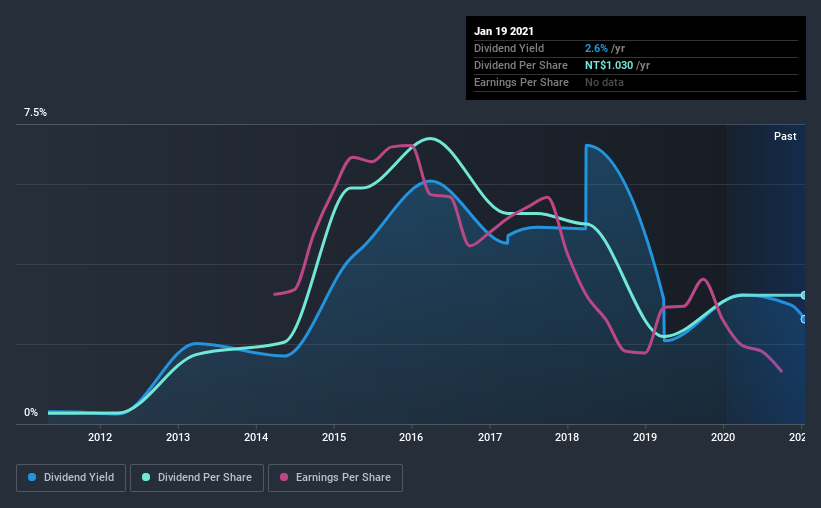The image size is (821, 508).
Task: Click the 2013 x-axis label
Action: (x=177, y=437)
